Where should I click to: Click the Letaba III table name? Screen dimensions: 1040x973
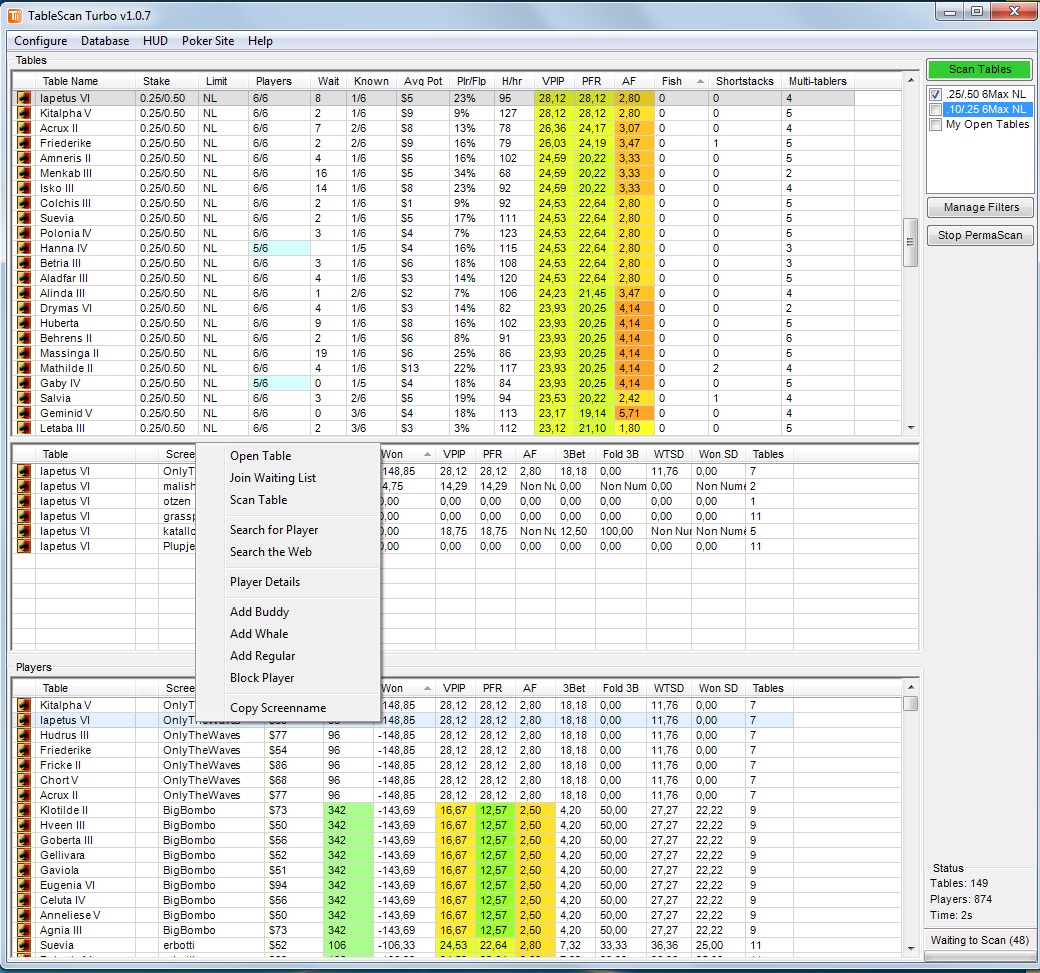[x=62, y=428]
